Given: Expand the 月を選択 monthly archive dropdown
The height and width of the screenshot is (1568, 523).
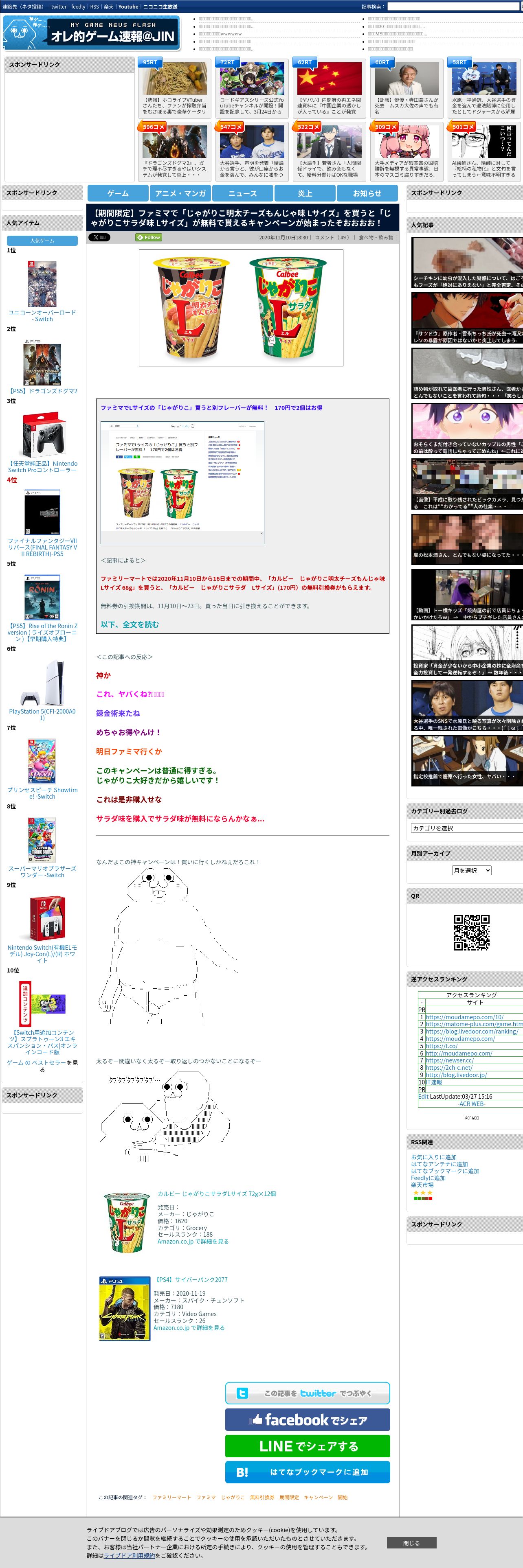Looking at the screenshot, I should [471, 871].
